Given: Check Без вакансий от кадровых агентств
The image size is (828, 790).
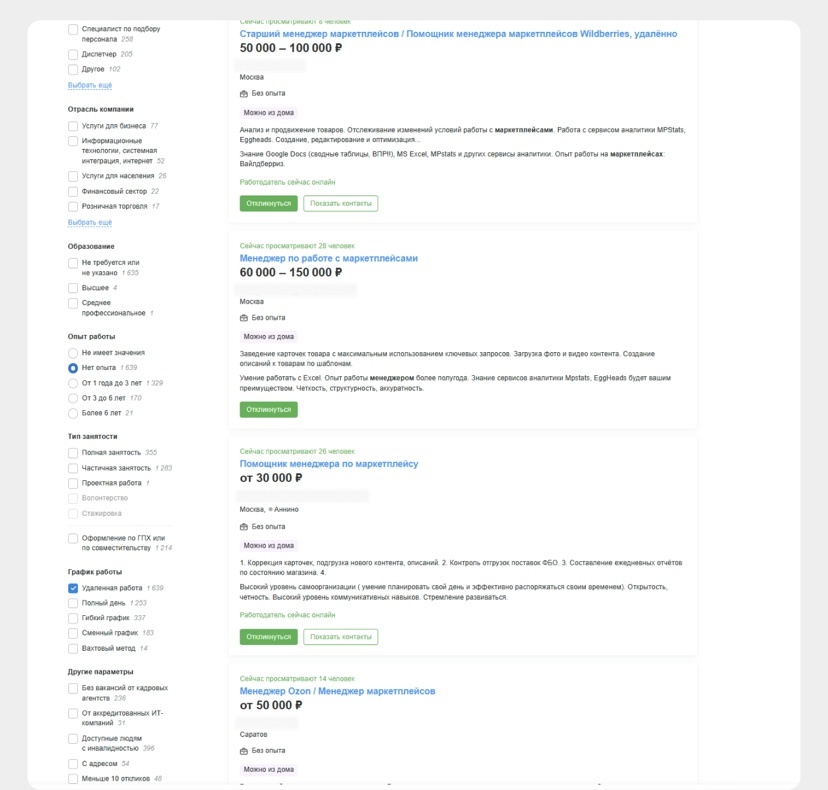Looking at the screenshot, I should 73,688.
